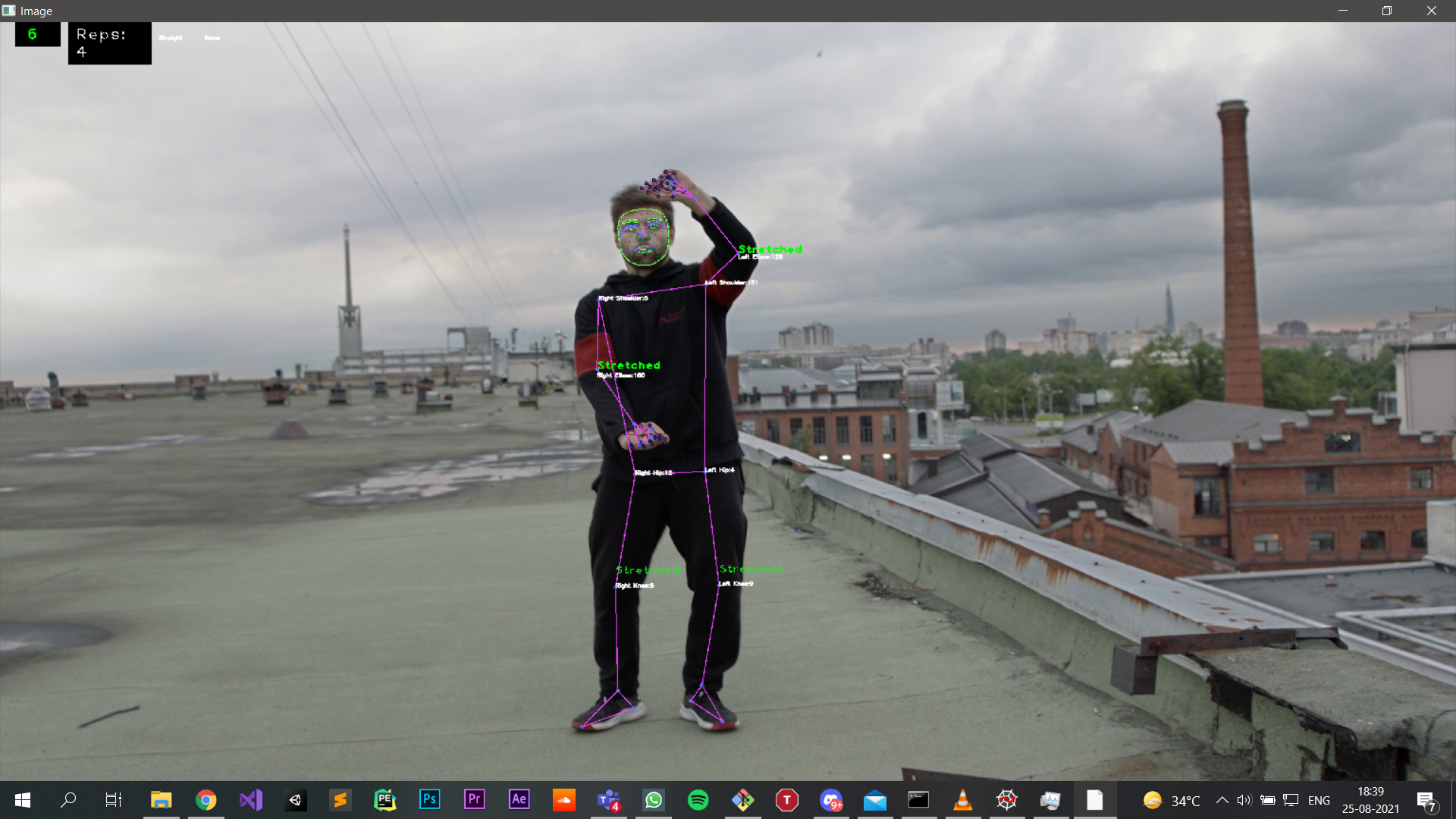Click the green '6' counter box

[38, 34]
